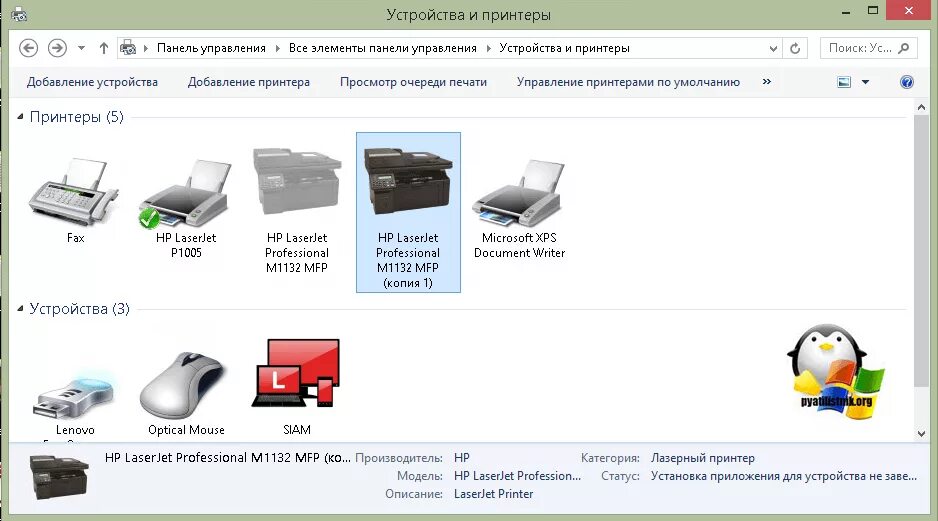Collapse the Принтеры (5) group
This screenshot has height=521, width=938.
pos(20,117)
